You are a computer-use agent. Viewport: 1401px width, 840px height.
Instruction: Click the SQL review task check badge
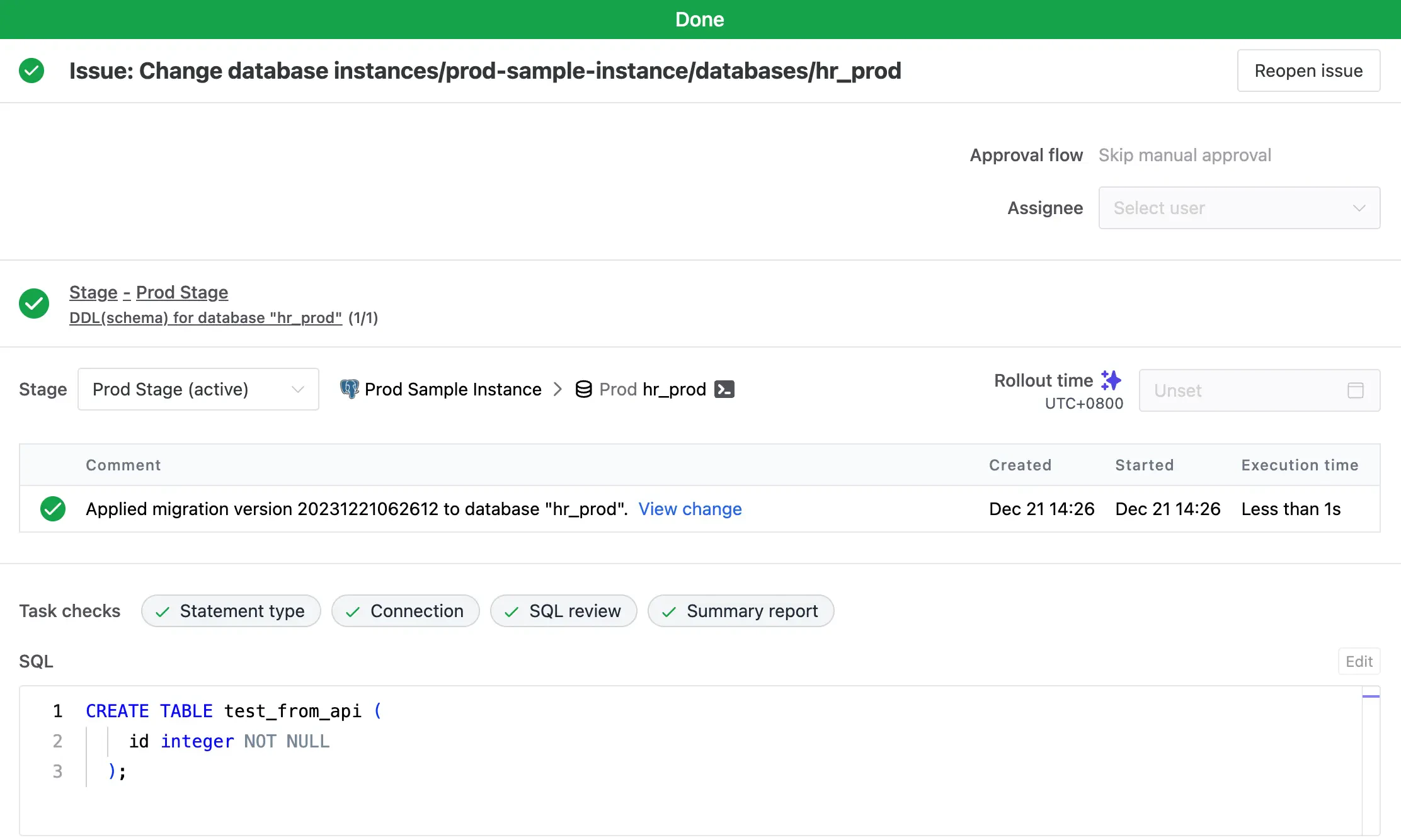pyautogui.click(x=563, y=611)
